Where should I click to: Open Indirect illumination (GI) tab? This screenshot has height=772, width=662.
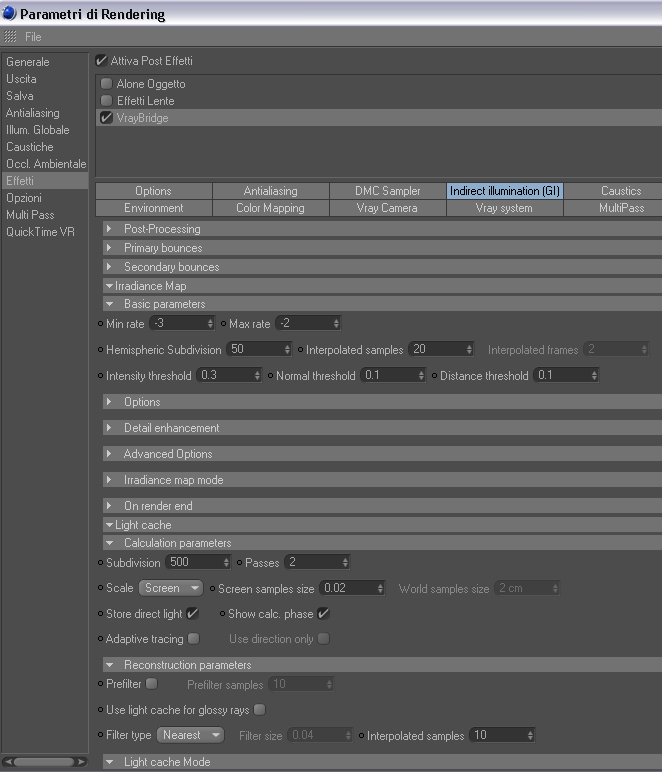click(x=504, y=191)
